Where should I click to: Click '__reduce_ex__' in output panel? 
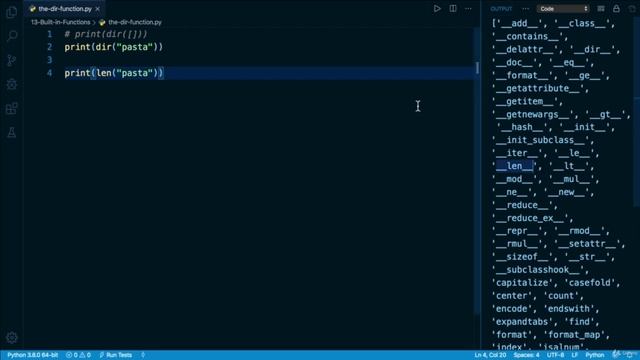pos(530,218)
